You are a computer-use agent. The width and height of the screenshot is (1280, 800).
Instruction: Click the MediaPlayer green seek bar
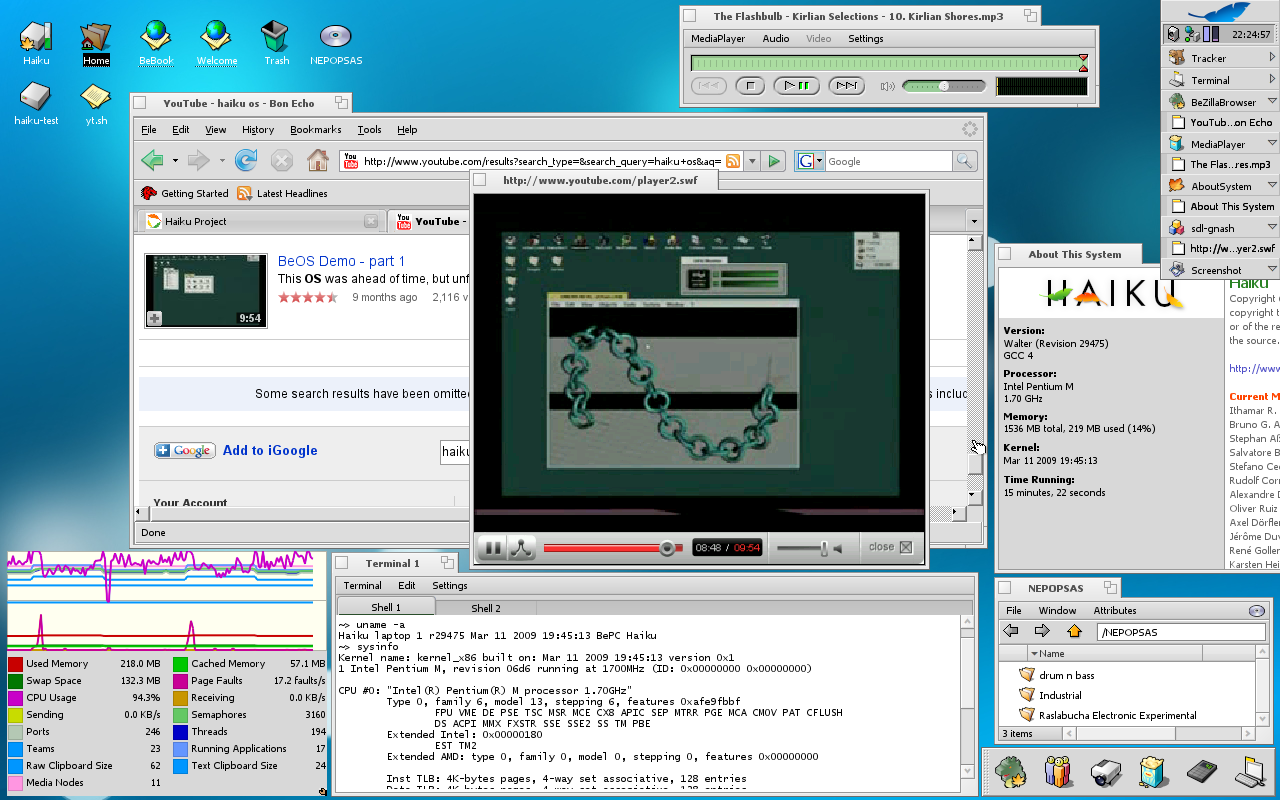[x=888, y=63]
